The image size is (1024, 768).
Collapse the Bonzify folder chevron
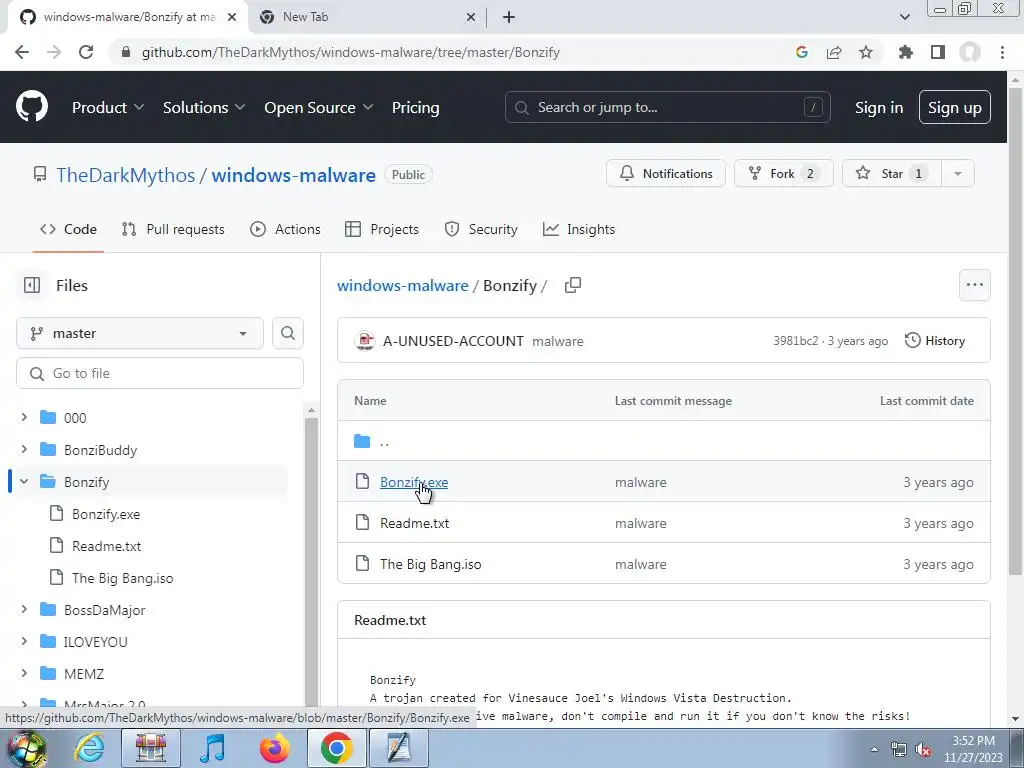(x=24, y=481)
